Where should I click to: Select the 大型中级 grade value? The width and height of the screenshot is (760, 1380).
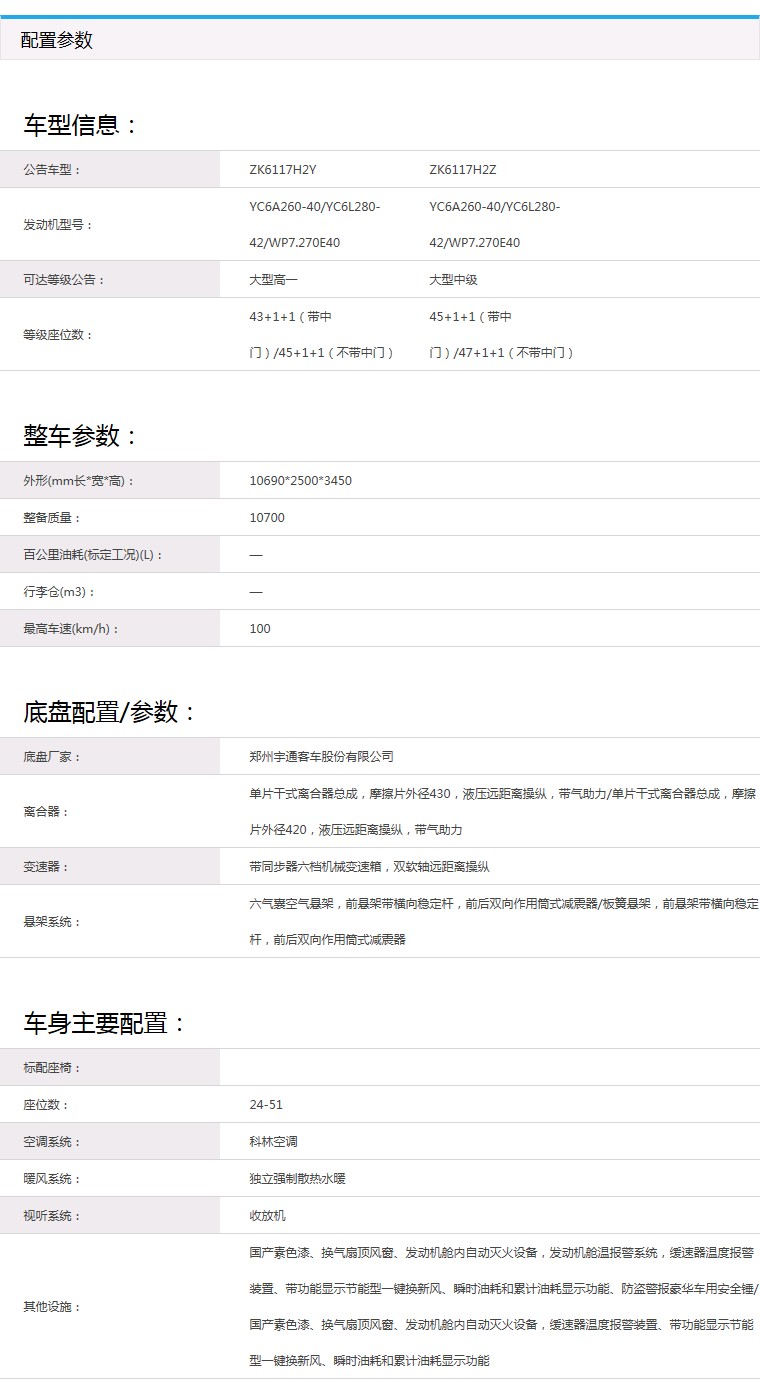[x=453, y=280]
